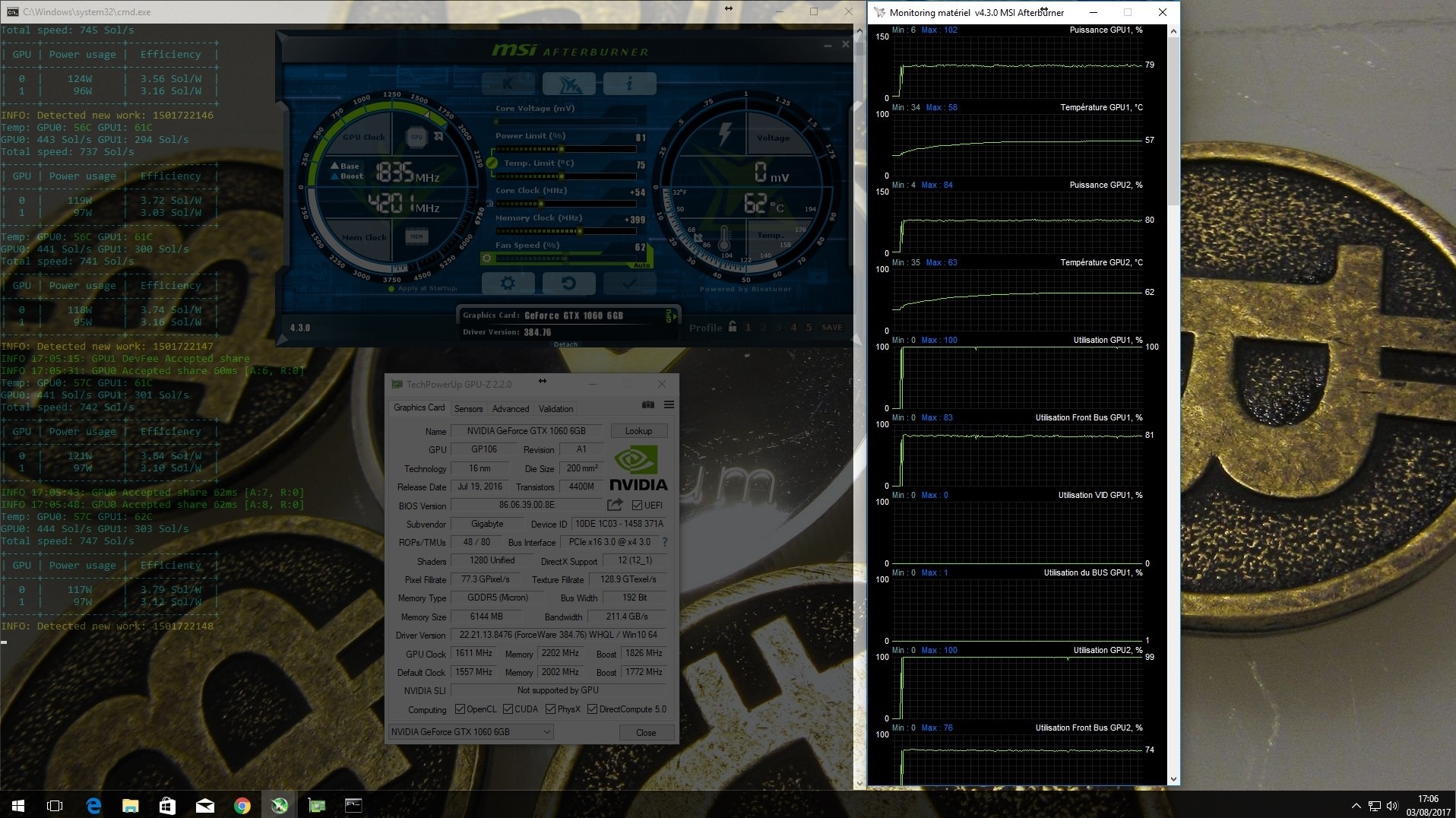Select profile slot 1 in Afterburner
Screen dimensions: 1456x818
pyautogui.click(x=748, y=328)
